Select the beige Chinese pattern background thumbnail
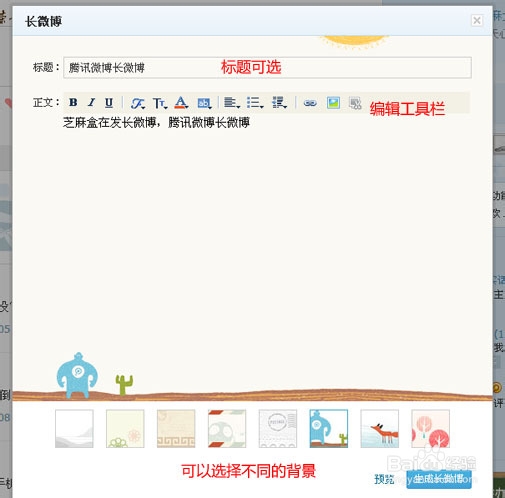Viewport: 505px width, 498px height. pos(176,429)
